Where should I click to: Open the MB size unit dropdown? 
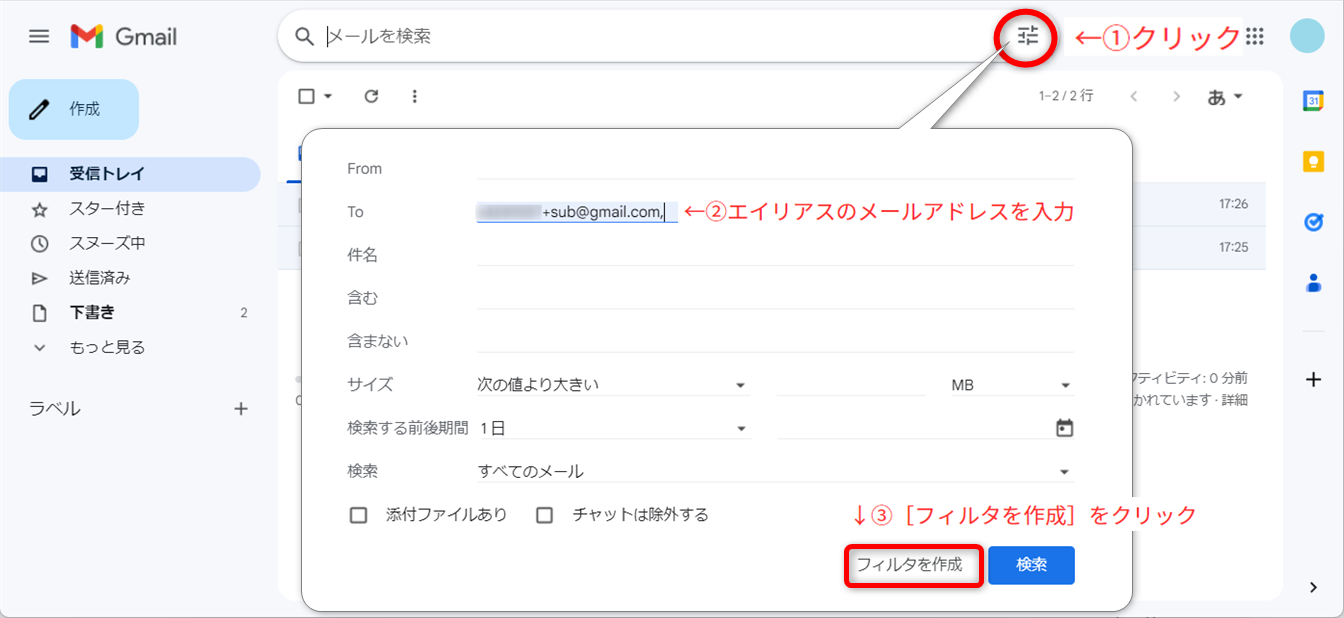(x=1010, y=385)
